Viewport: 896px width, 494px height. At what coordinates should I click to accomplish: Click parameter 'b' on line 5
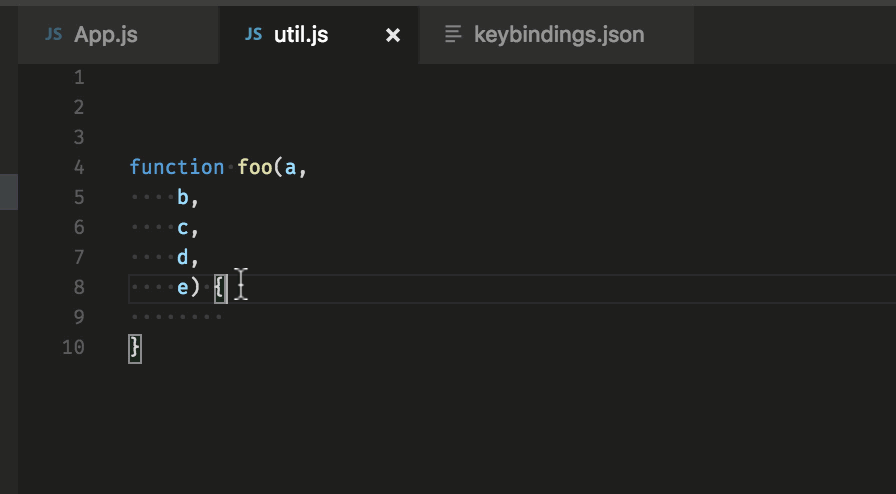tap(183, 197)
